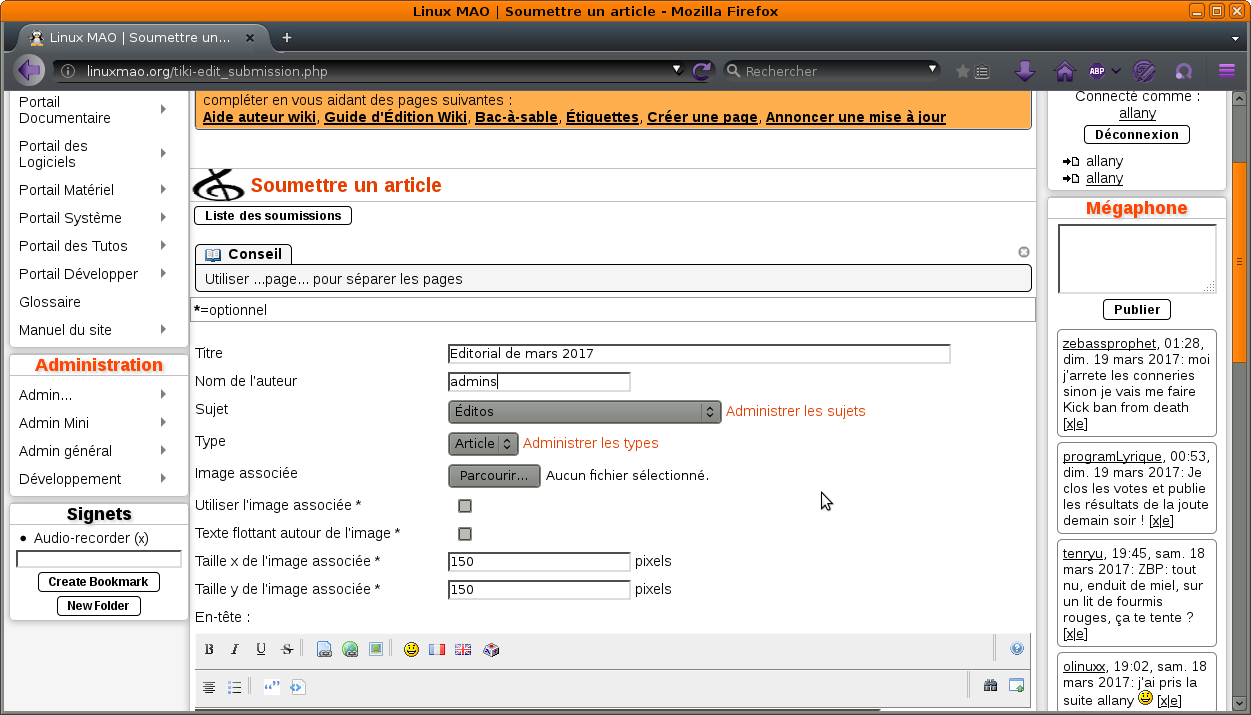
Task: Open the editor help question-mark icon
Action: (1017, 649)
